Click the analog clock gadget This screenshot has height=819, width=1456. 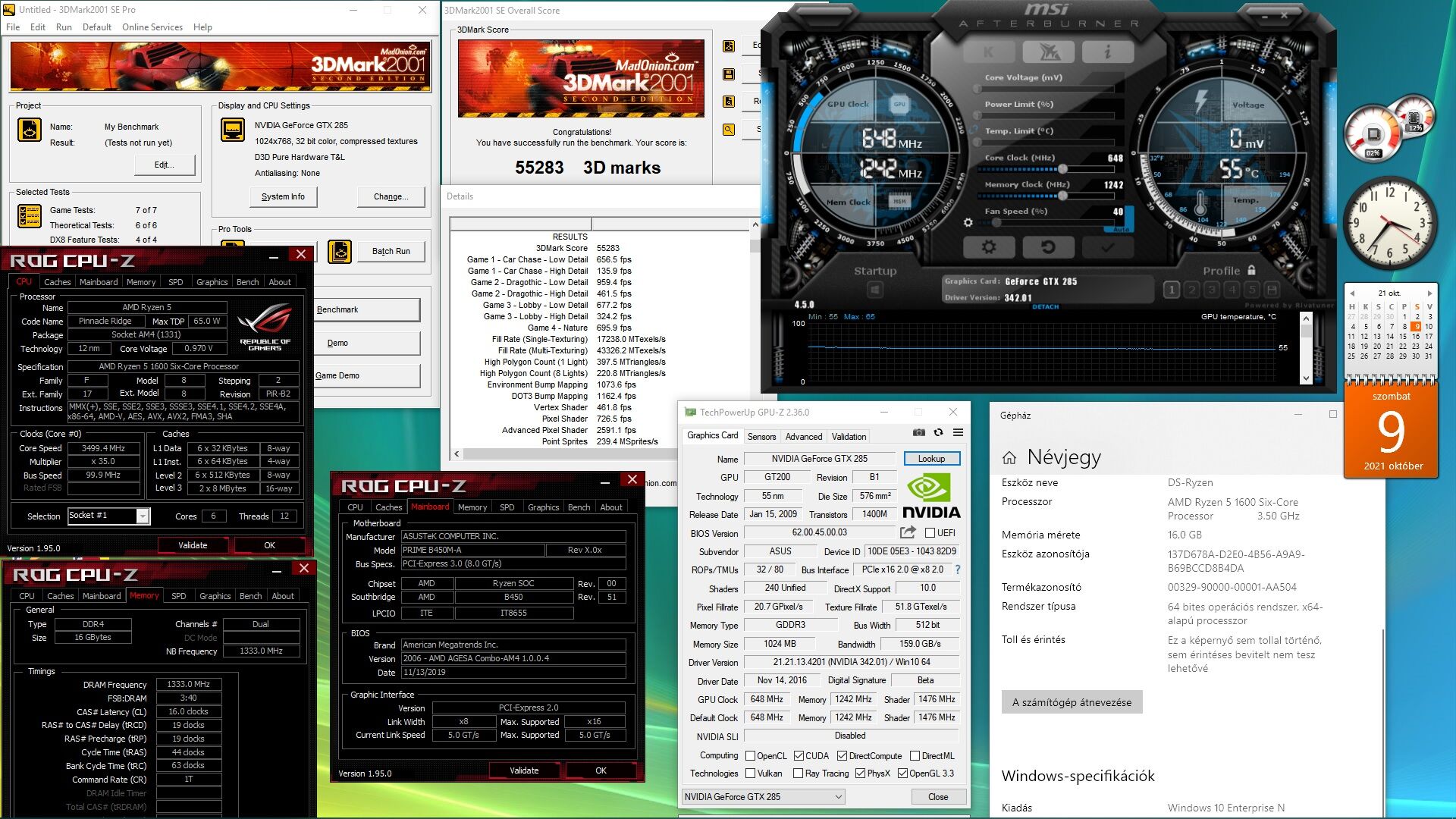pyautogui.click(x=1389, y=223)
